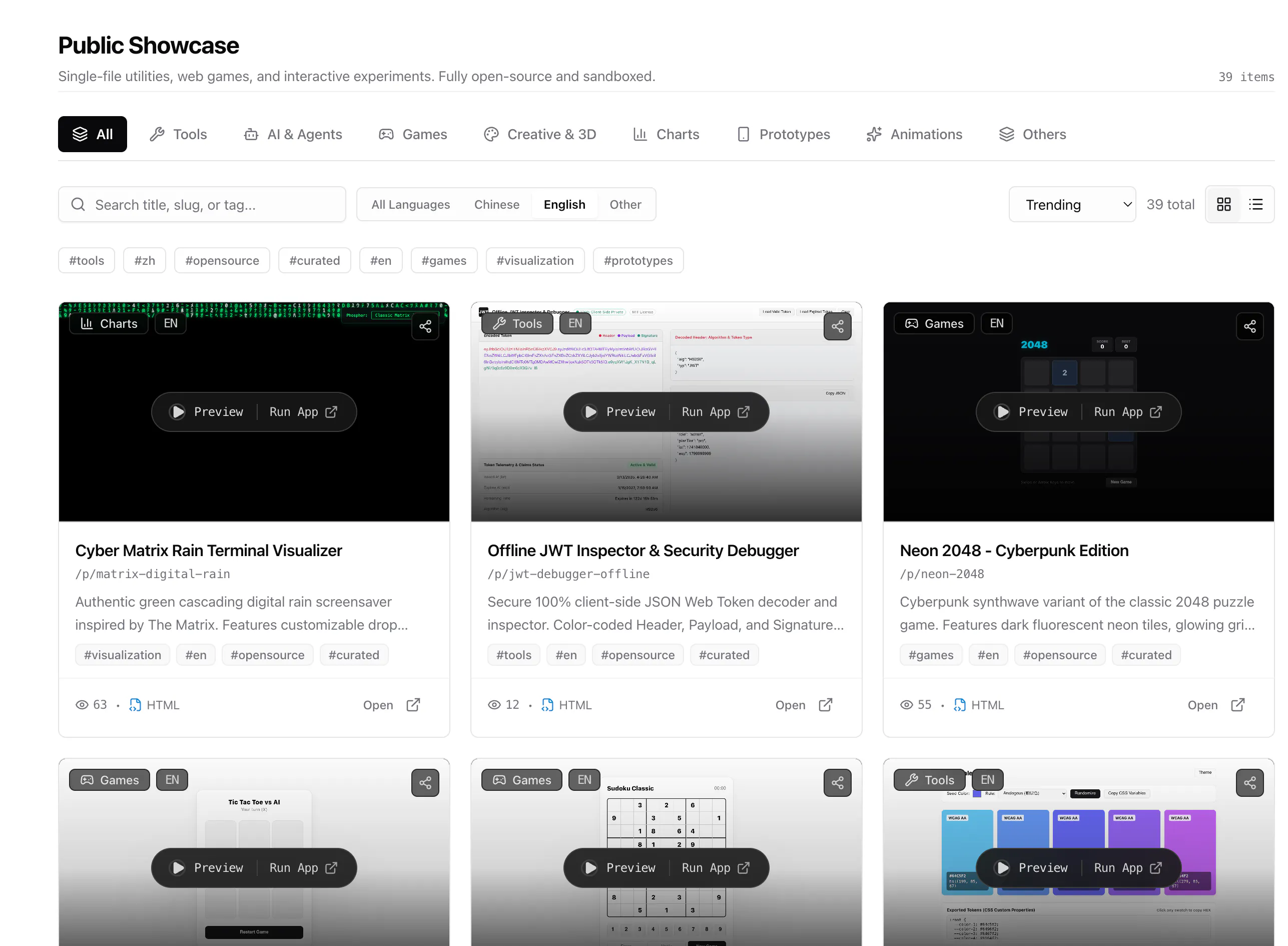1288x946 pixels.
Task: Open the Creative & 3D tab
Action: pyautogui.click(x=540, y=134)
